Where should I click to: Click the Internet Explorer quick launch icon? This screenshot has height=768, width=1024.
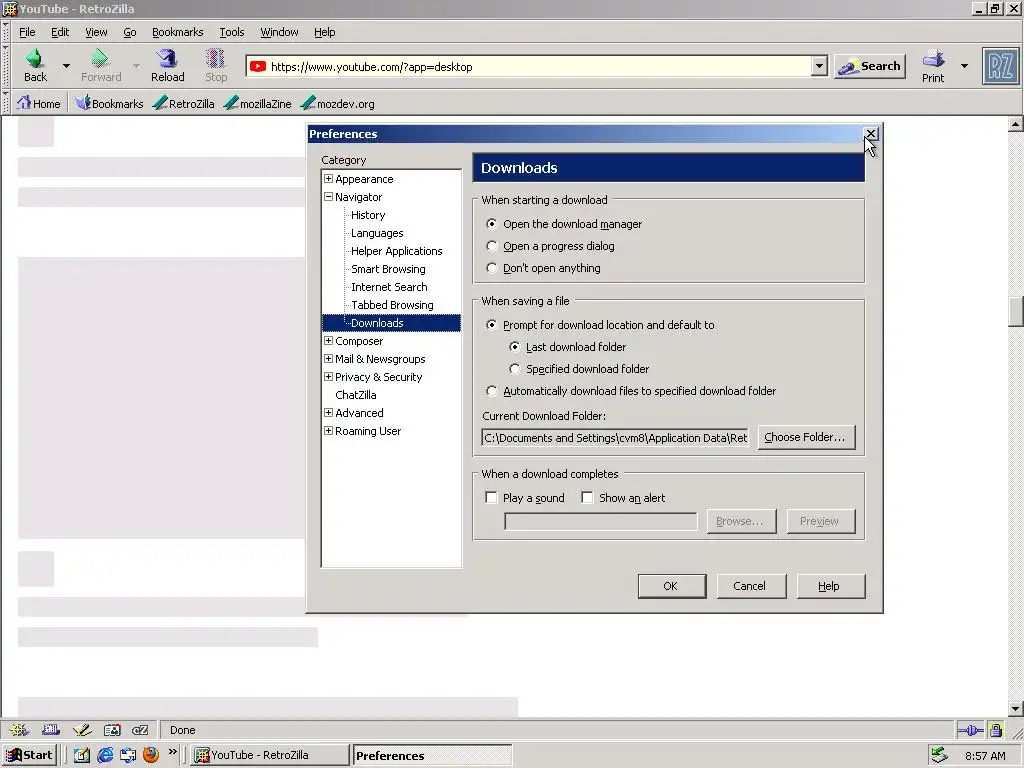tap(104, 755)
